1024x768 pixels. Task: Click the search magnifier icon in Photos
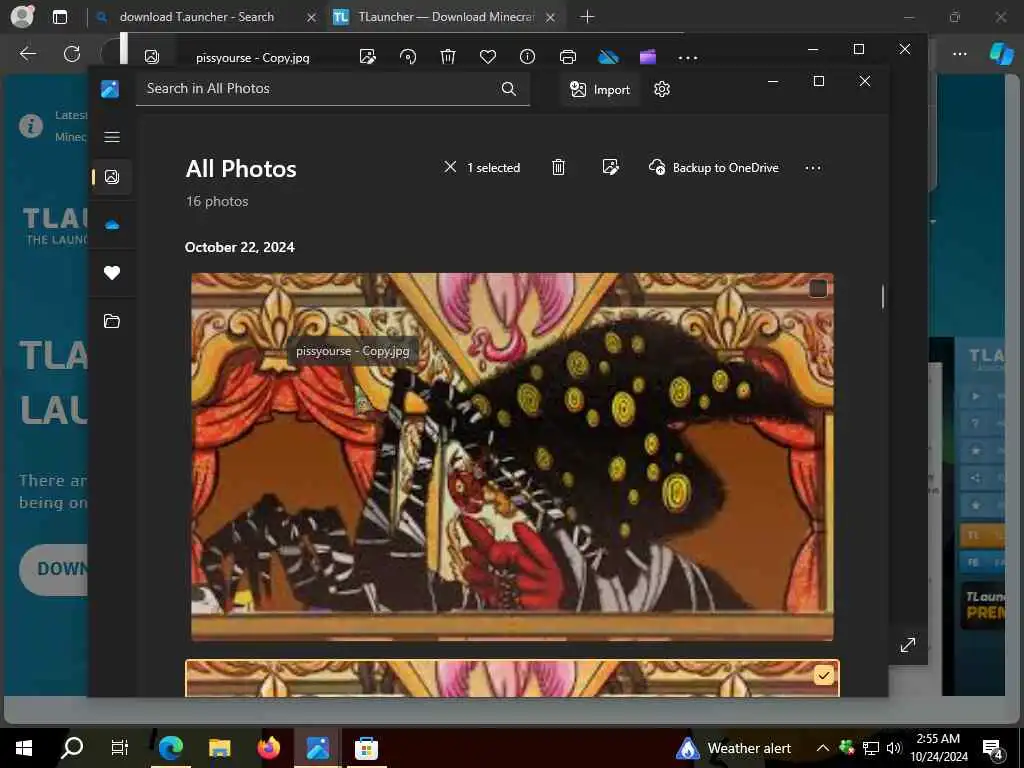coord(509,89)
